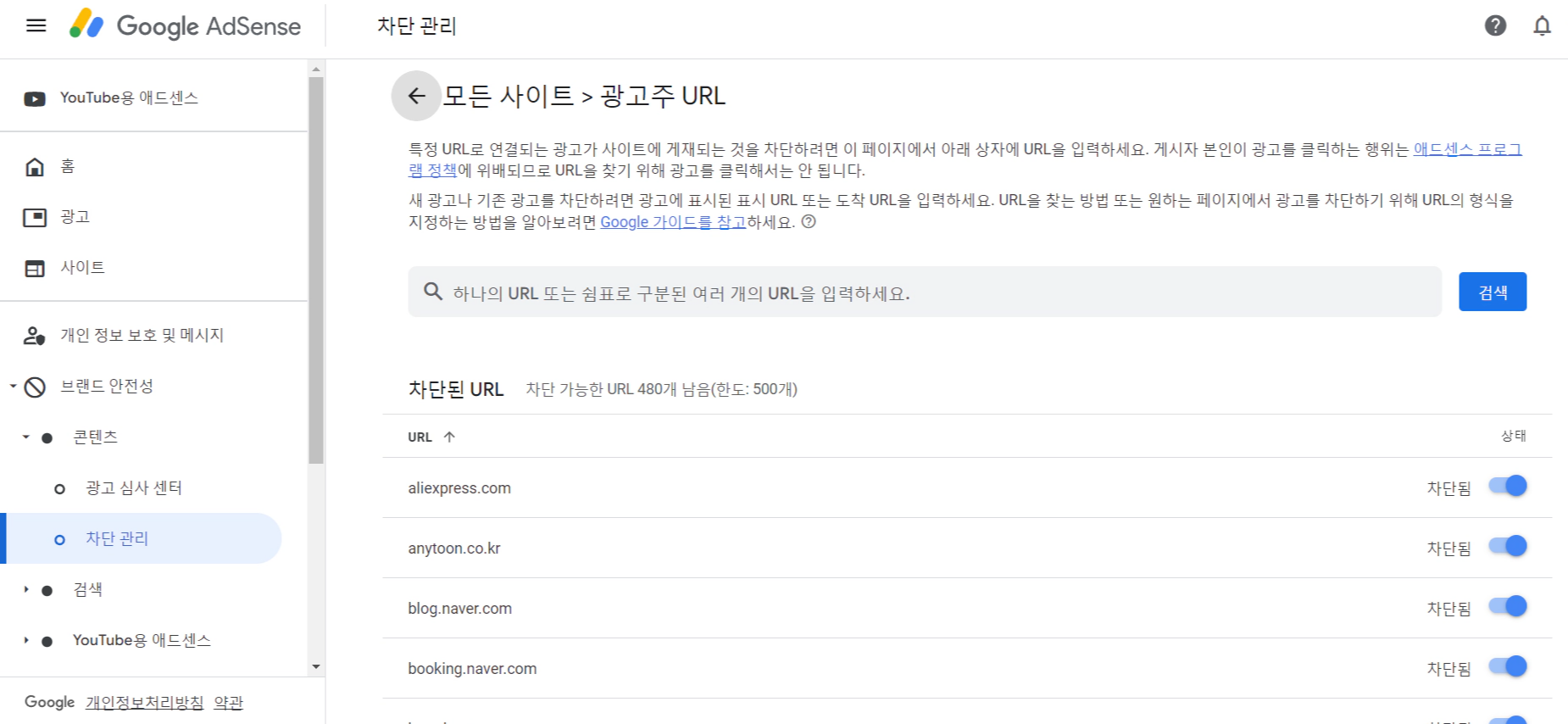The image size is (1568, 724).
Task: Toggle the anytoon.co.kr block switch
Action: 1508,546
